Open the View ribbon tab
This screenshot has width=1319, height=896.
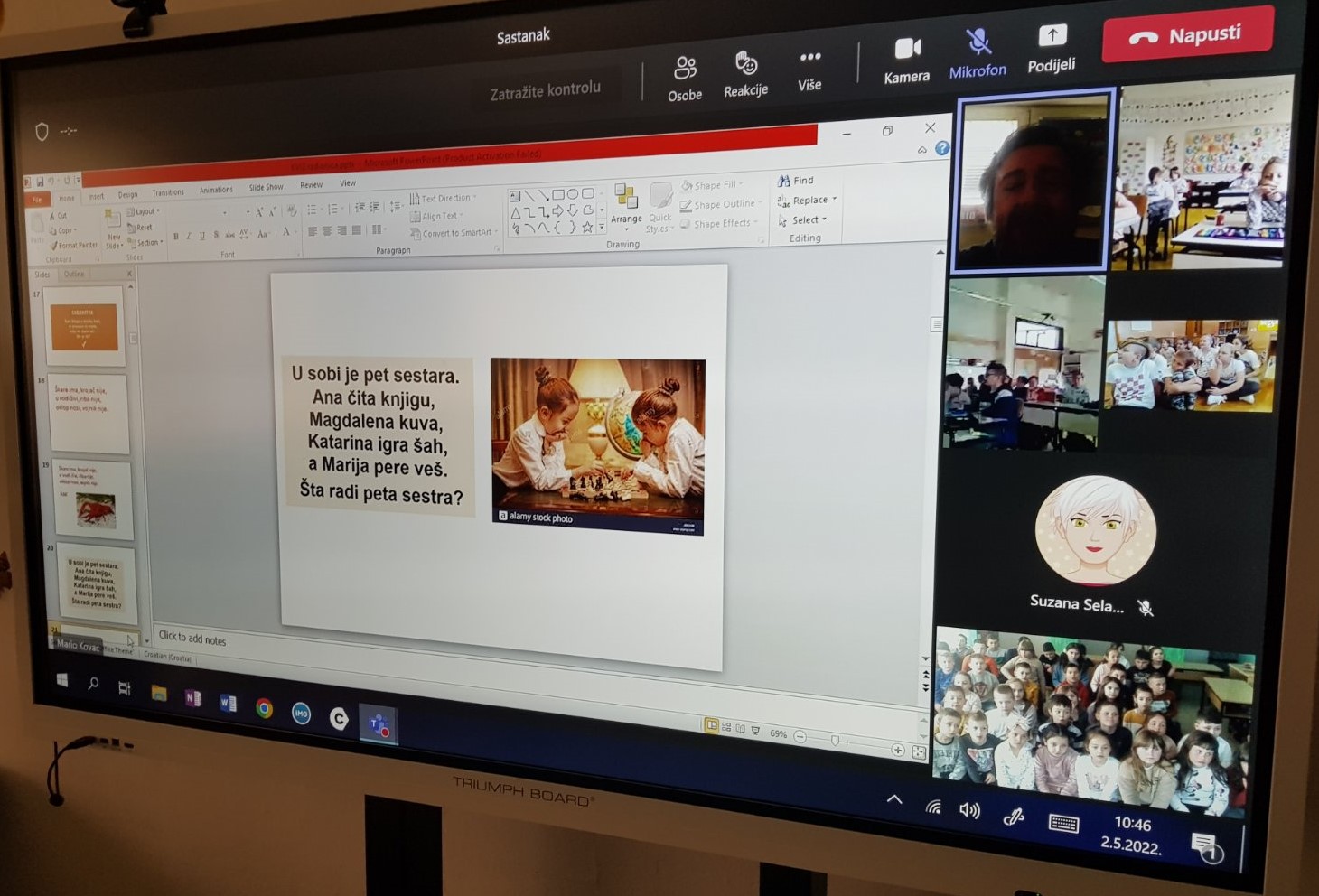click(348, 182)
